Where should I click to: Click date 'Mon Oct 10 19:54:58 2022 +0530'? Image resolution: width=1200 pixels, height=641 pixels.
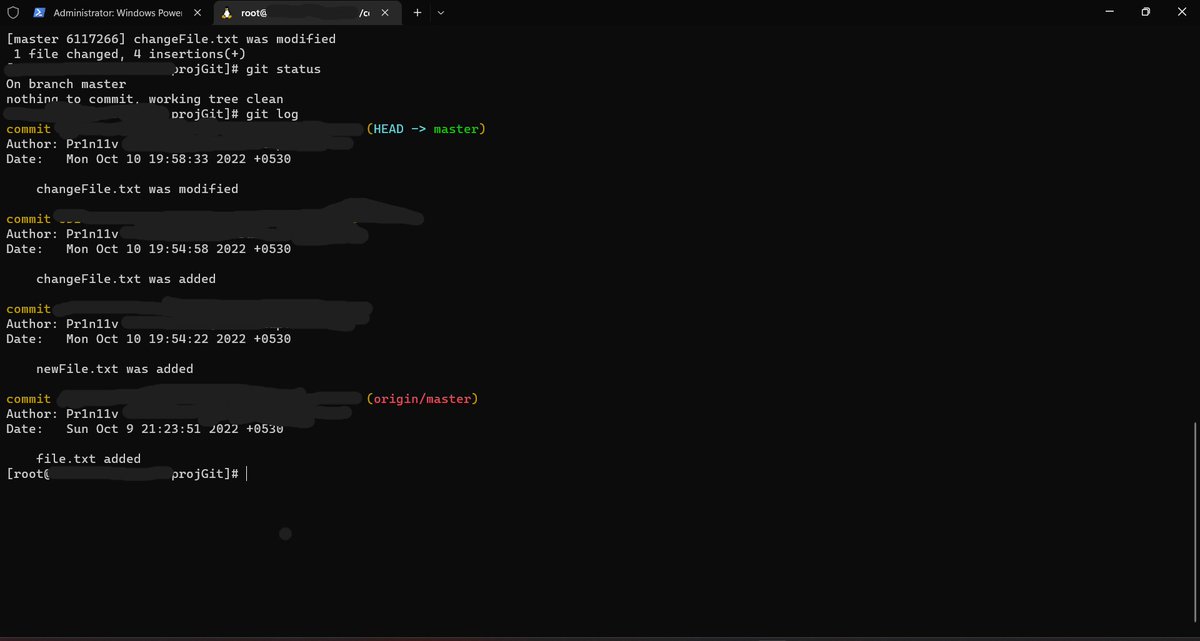pyautogui.click(x=179, y=249)
